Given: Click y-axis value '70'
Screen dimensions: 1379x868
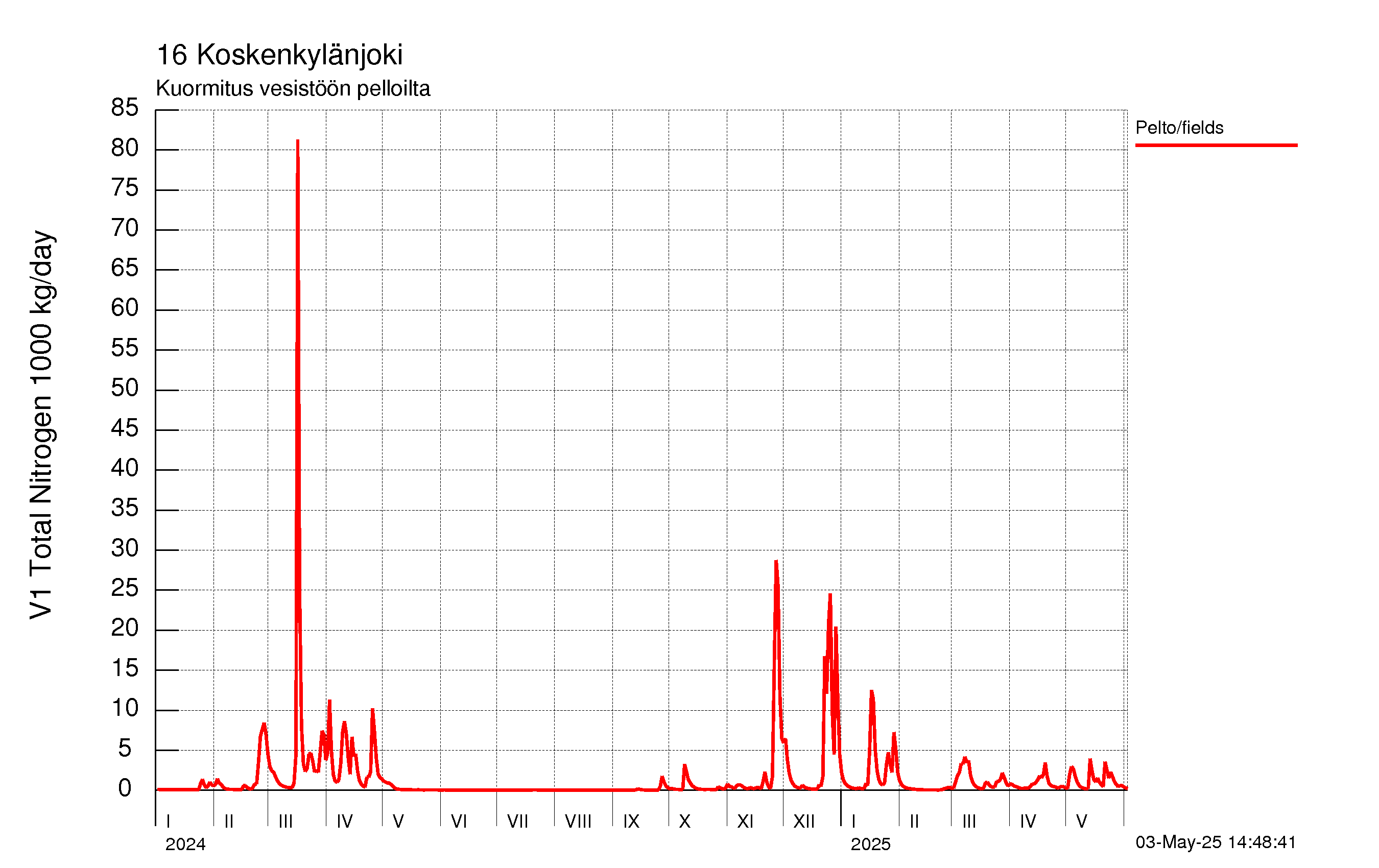Looking at the screenshot, I should pyautogui.click(x=125, y=228).
